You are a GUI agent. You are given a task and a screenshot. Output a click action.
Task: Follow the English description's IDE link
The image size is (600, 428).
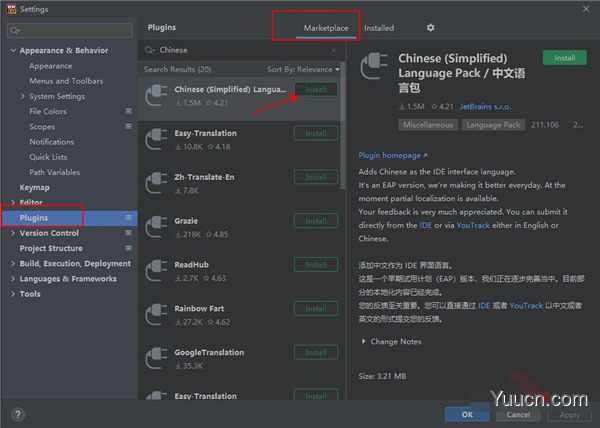click(x=426, y=225)
